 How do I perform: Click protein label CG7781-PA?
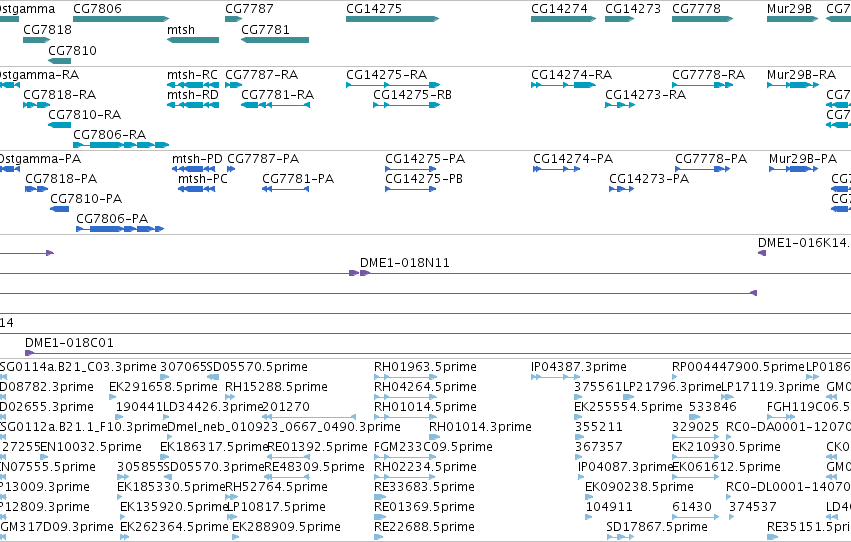(298, 179)
